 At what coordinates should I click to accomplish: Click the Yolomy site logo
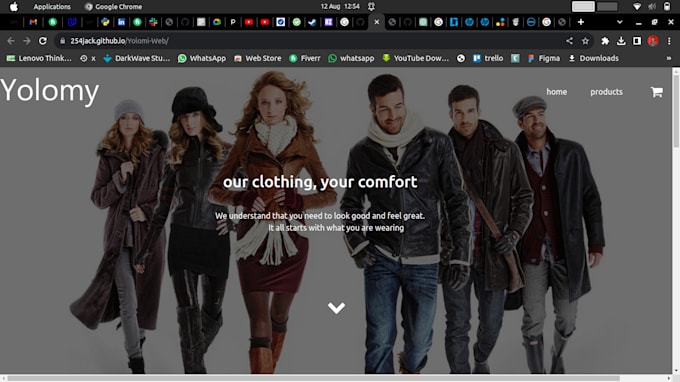(49, 91)
